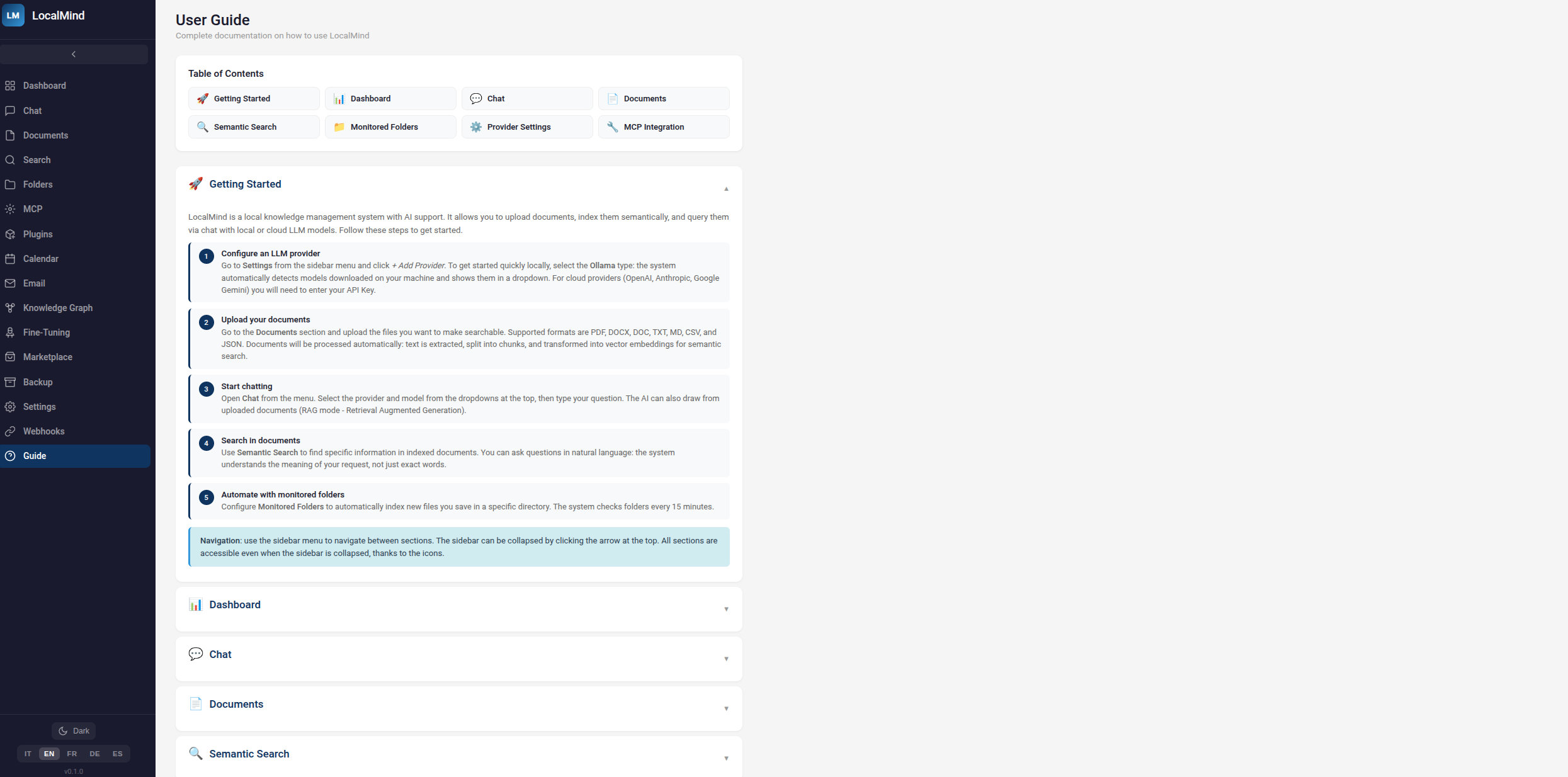The height and width of the screenshot is (777, 1568).
Task: Click step 5 number badge
Action: point(206,497)
